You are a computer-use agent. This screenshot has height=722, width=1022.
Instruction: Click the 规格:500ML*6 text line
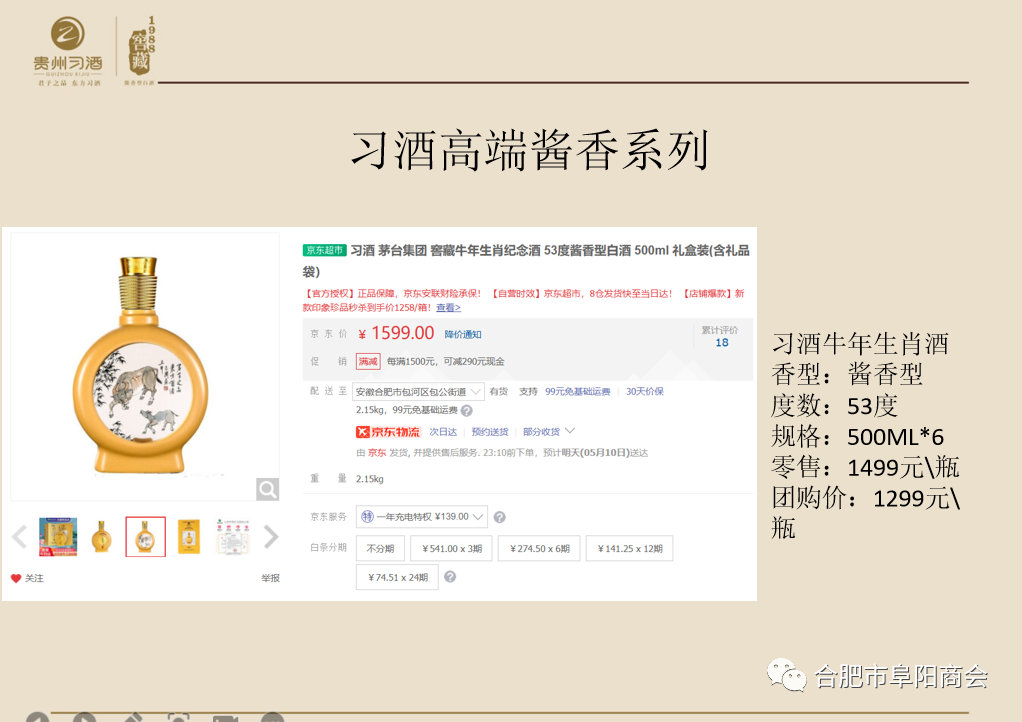[857, 437]
